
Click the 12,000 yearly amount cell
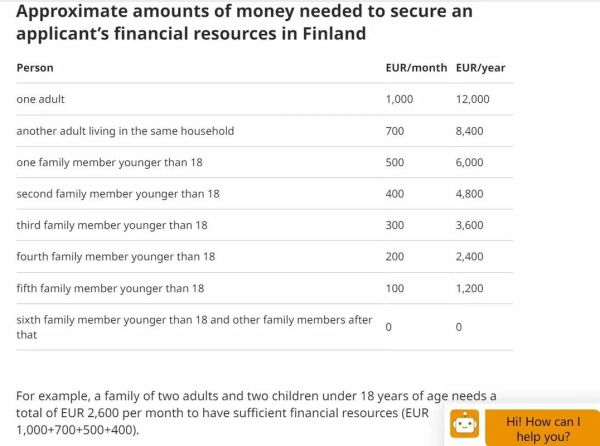[x=472, y=99]
